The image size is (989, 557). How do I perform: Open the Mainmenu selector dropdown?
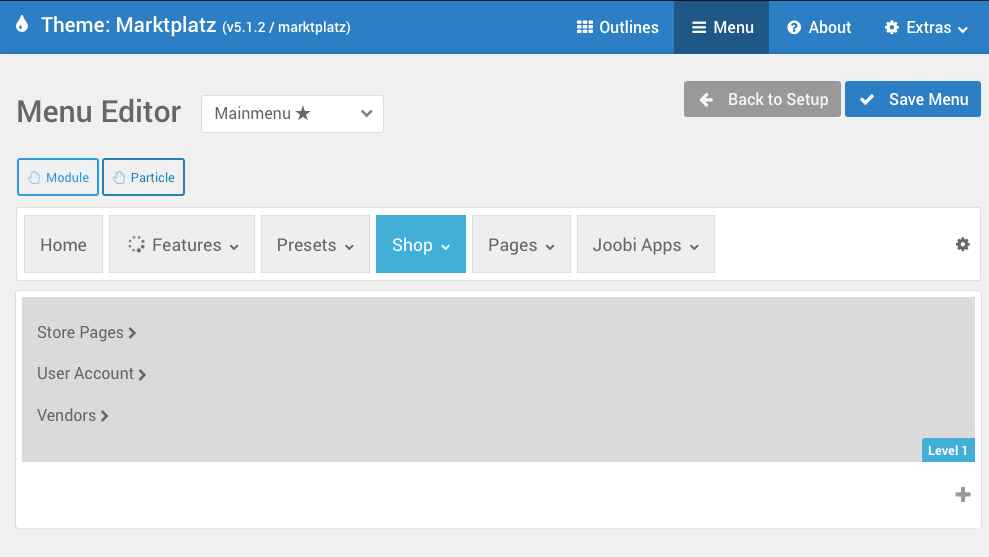(x=292, y=114)
